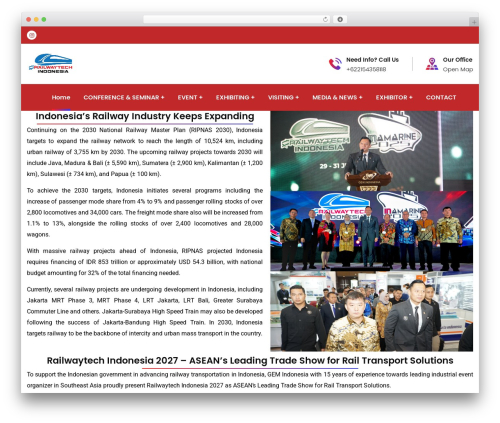The height and width of the screenshot is (423, 500).
Task: Click paragraph starting 'Currently, several railway projects'
Action: pyautogui.click(x=145, y=311)
